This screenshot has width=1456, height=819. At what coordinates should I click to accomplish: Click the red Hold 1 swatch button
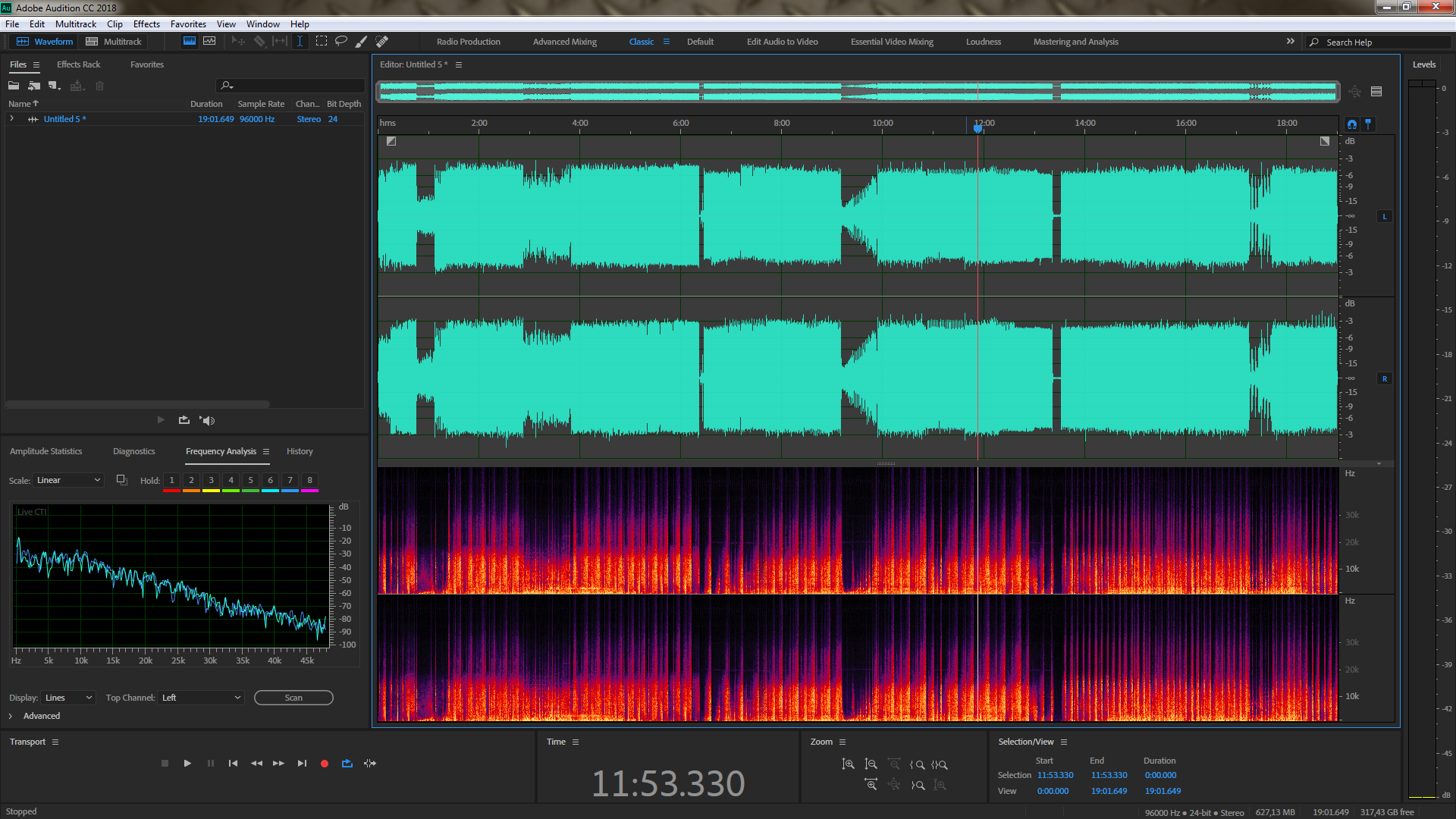pos(171,481)
